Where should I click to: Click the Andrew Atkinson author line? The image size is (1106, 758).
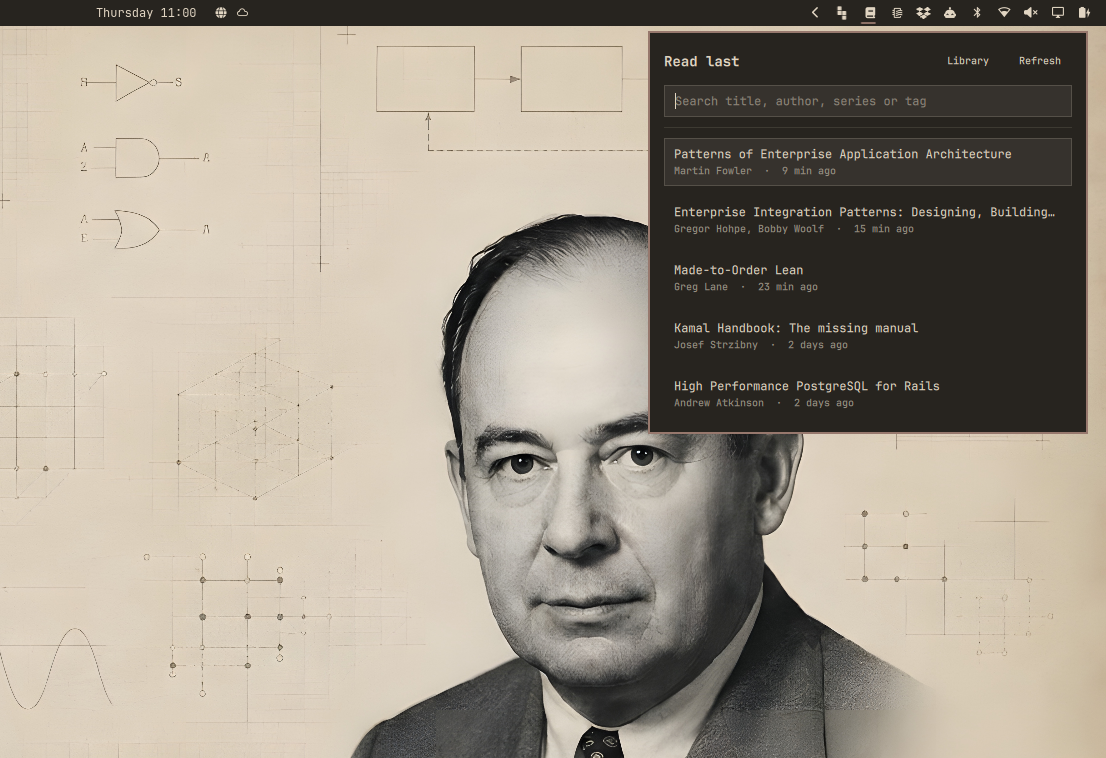click(x=763, y=403)
